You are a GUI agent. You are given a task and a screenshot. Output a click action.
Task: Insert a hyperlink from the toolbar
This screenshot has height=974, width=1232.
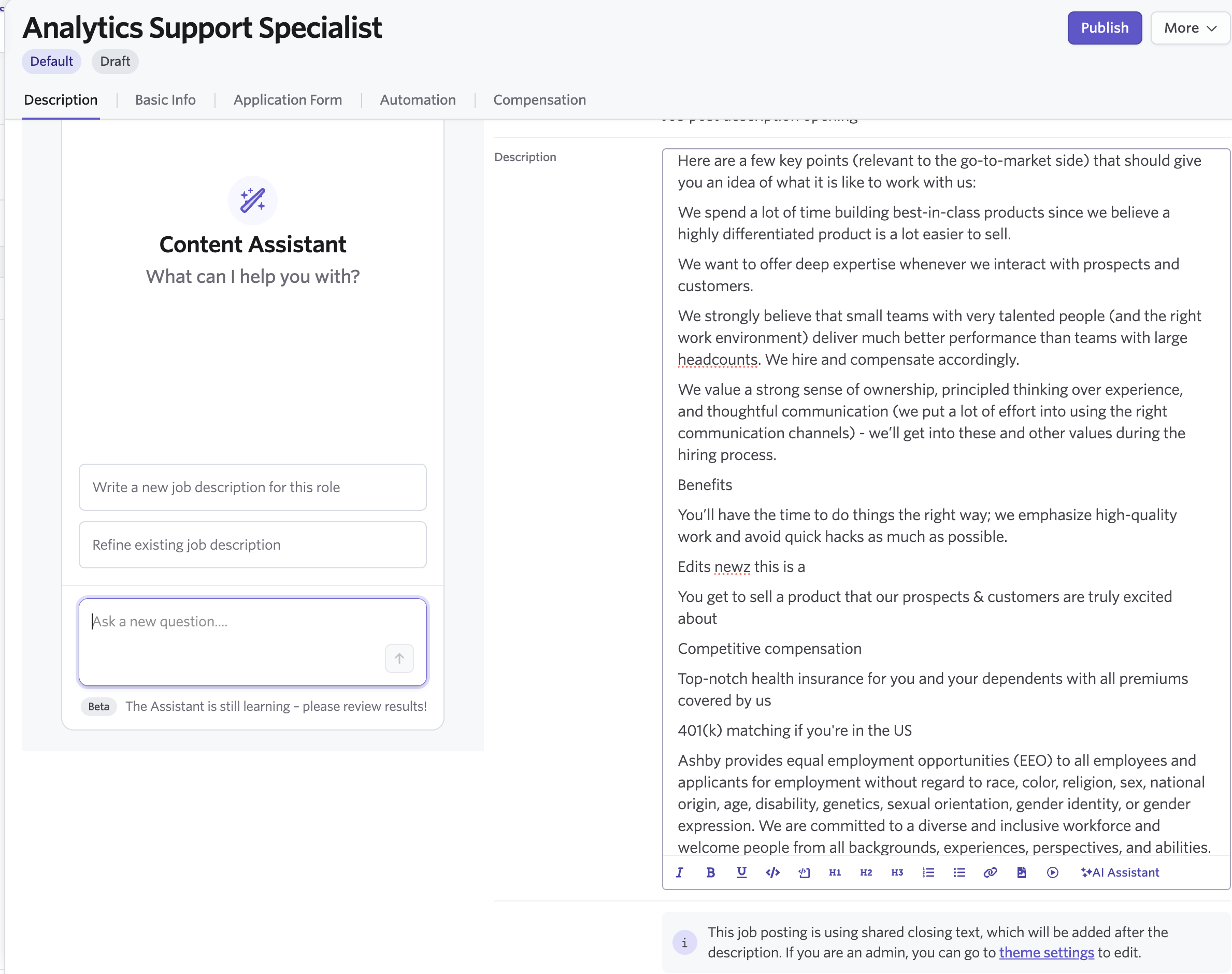tap(990, 872)
